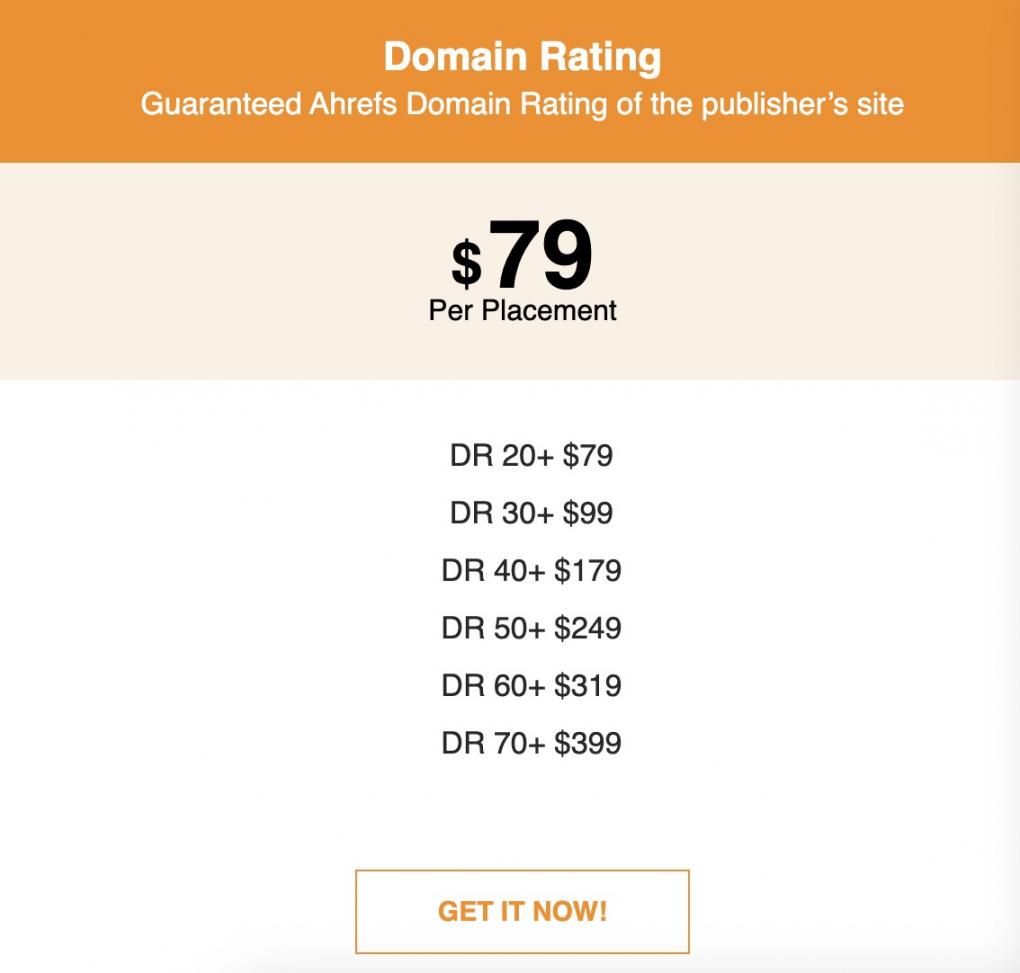Click the $99 price in the tier list
Image resolution: width=1020 pixels, height=973 pixels.
coord(588,514)
